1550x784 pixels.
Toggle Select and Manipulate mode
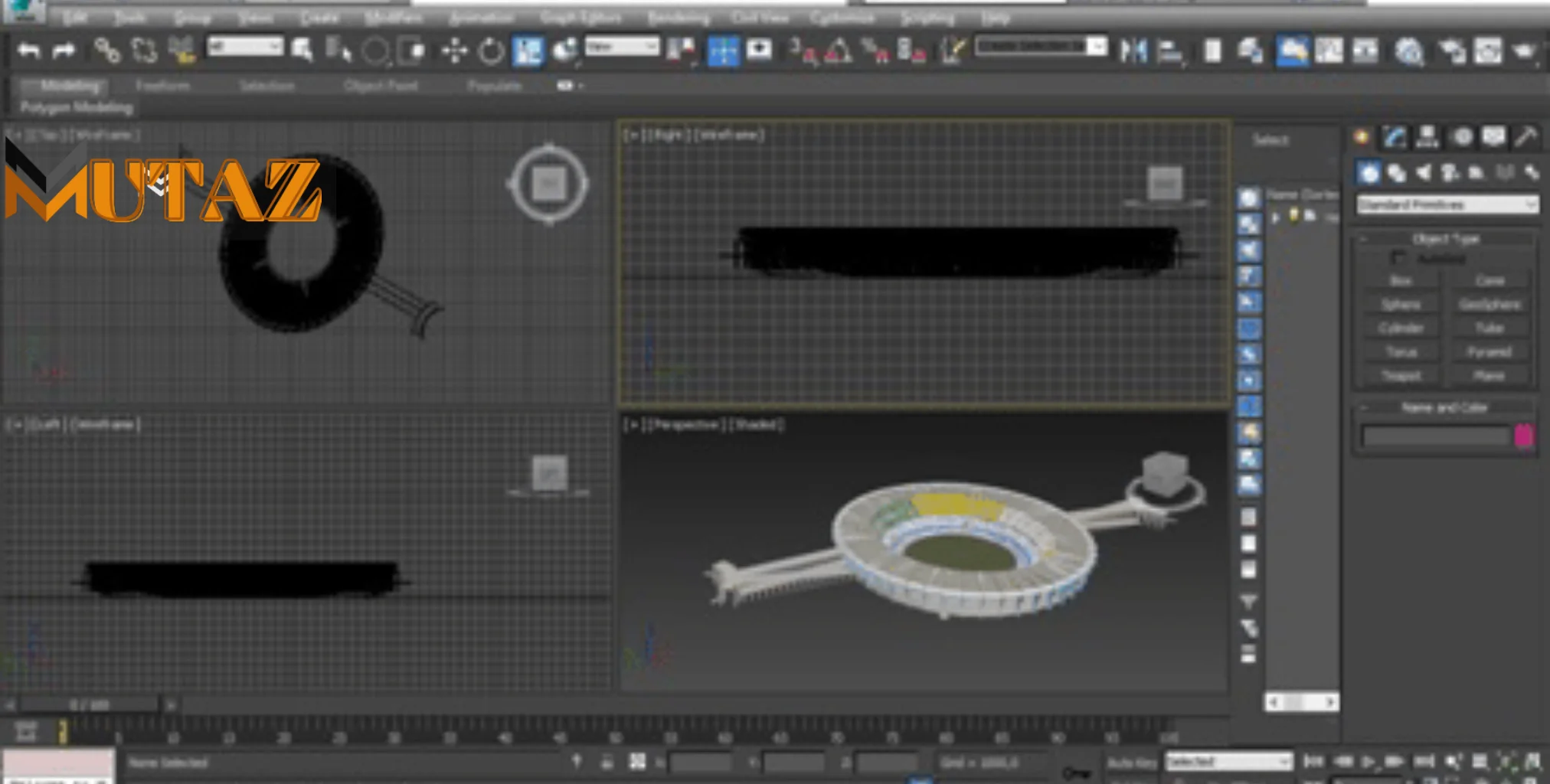723,51
